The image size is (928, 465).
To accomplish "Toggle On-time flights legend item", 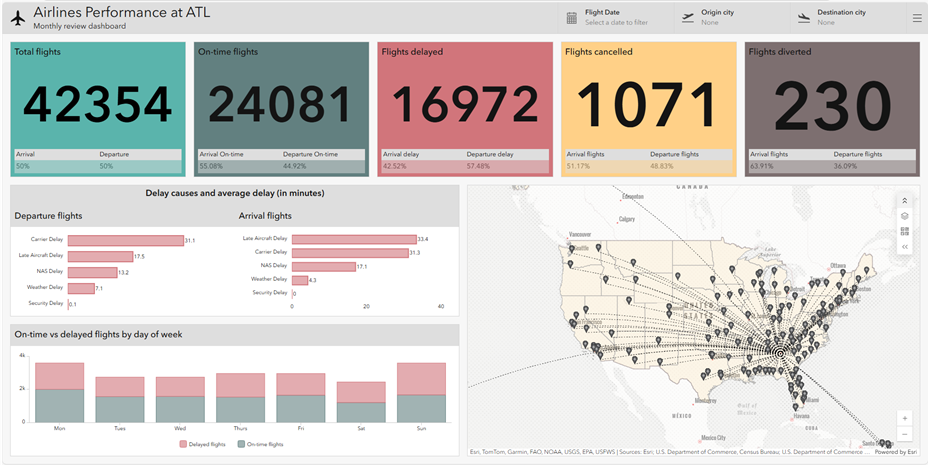I will click(x=260, y=444).
